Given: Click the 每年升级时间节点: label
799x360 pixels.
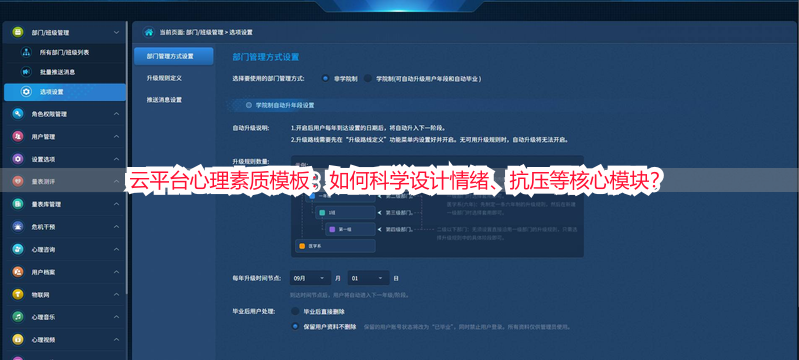Looking at the screenshot, I should (256, 278).
